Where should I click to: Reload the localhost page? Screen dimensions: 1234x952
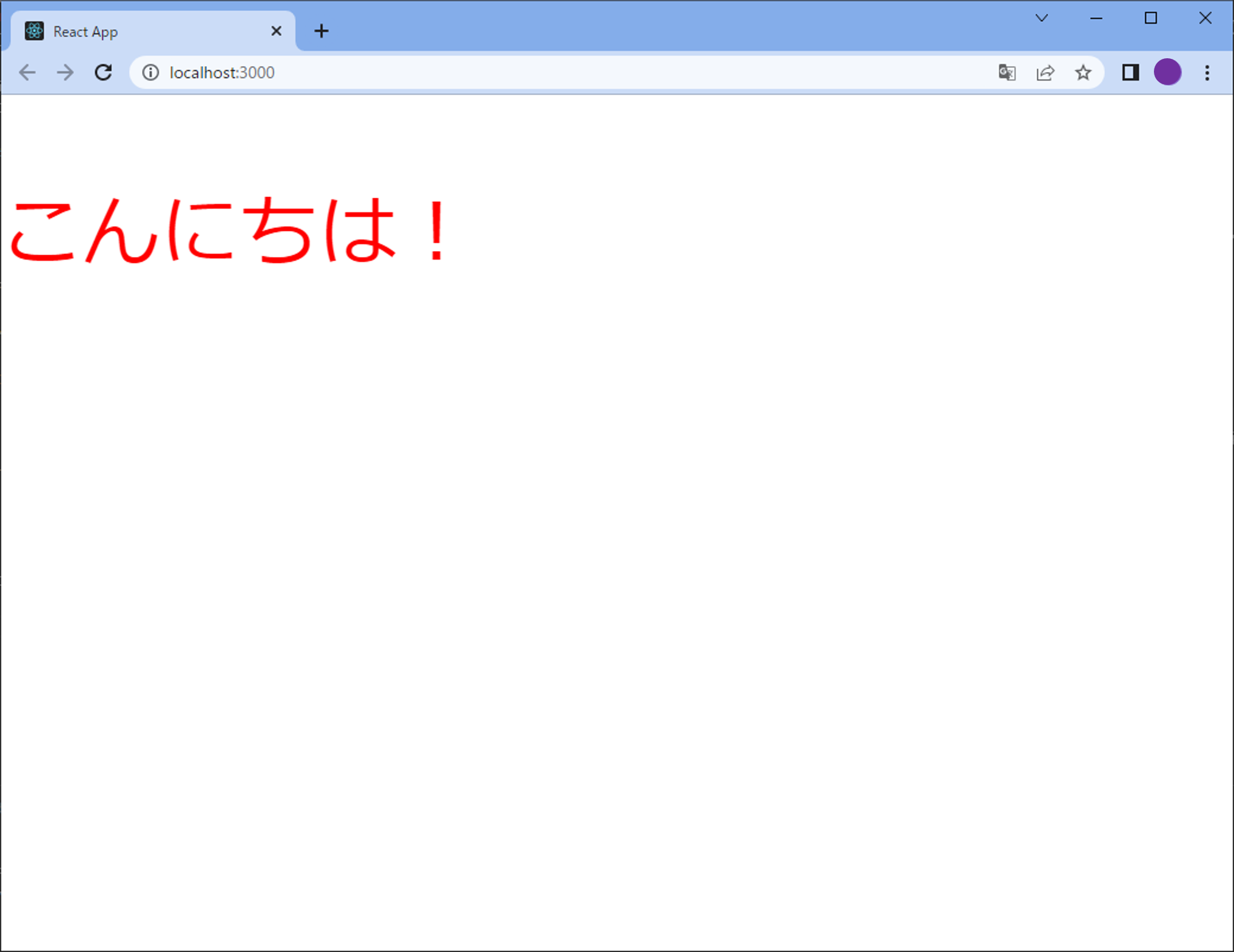[103, 73]
